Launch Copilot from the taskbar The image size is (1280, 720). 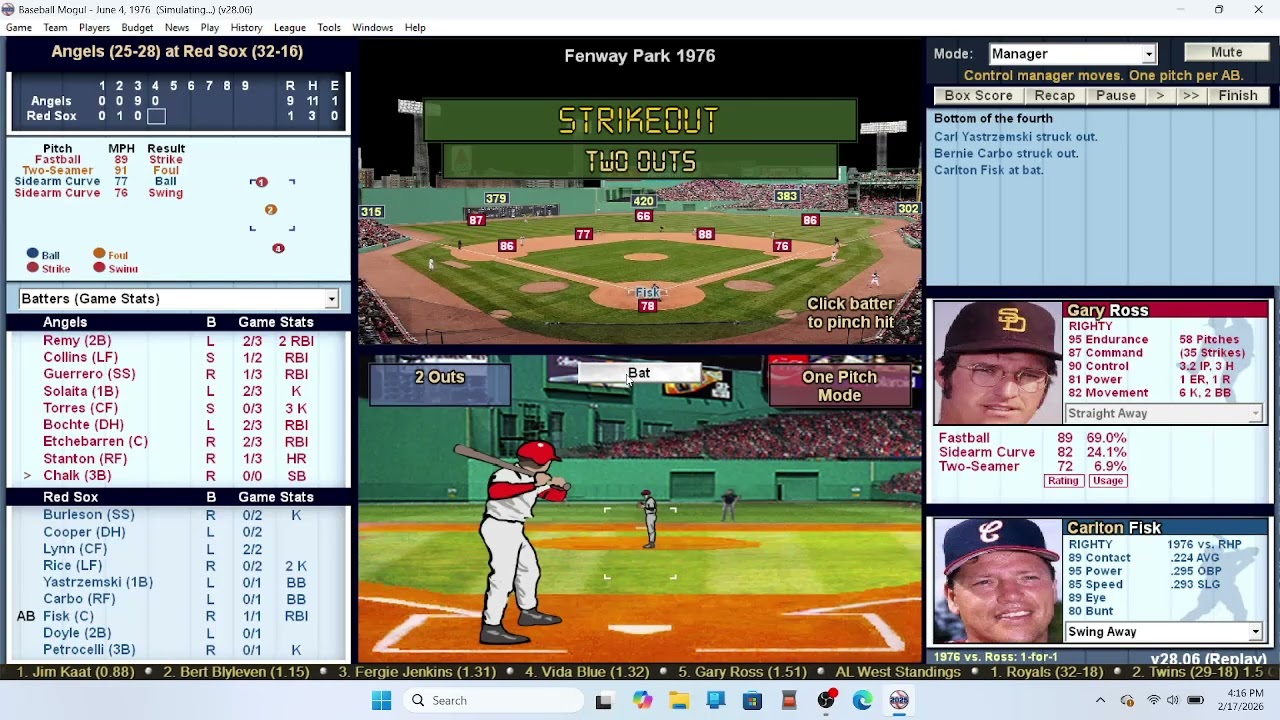pos(642,701)
